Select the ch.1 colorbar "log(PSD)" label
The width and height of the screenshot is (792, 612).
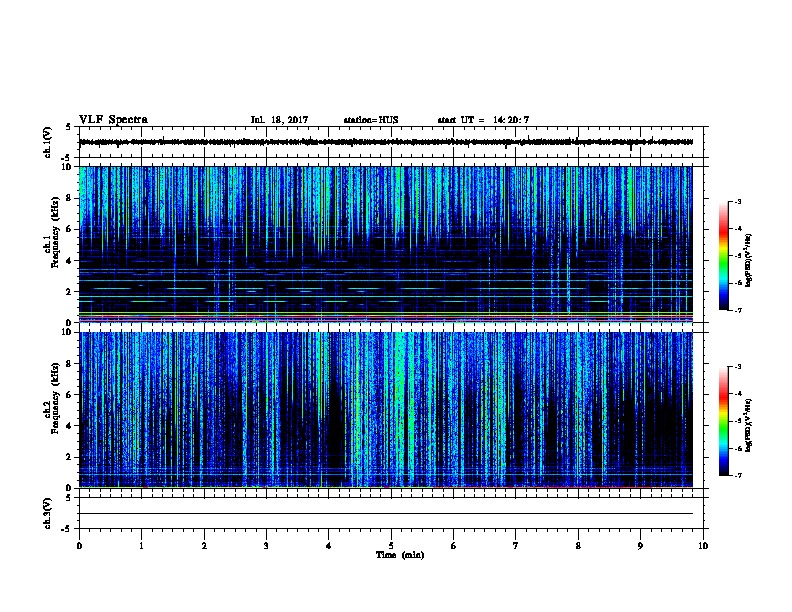coord(748,260)
